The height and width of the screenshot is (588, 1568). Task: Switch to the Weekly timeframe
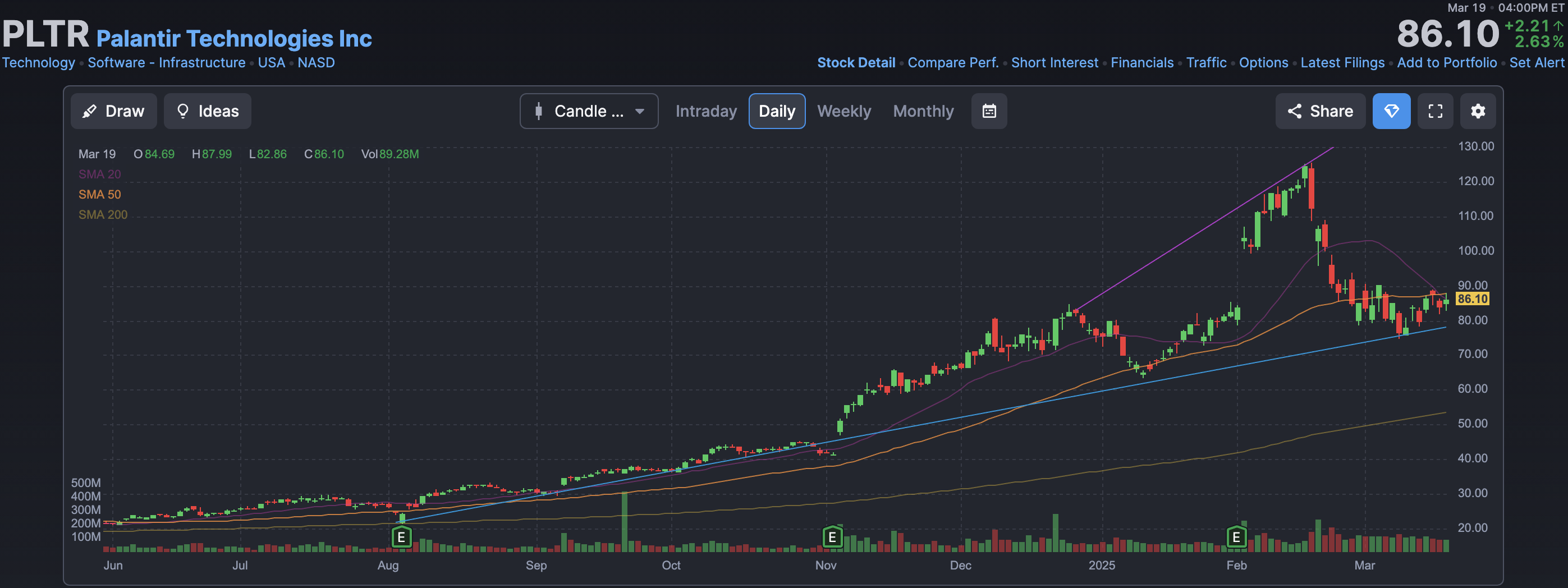tap(843, 111)
